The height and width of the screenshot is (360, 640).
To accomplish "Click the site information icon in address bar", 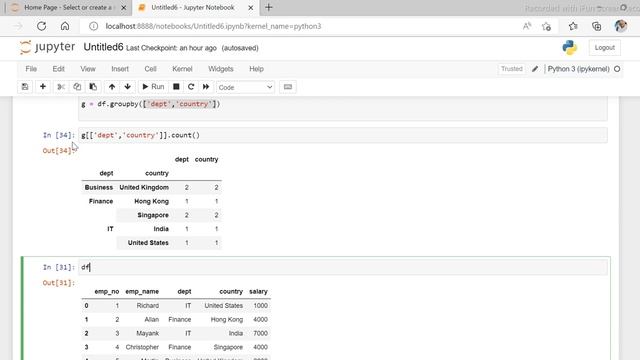I will (x=93, y=26).
